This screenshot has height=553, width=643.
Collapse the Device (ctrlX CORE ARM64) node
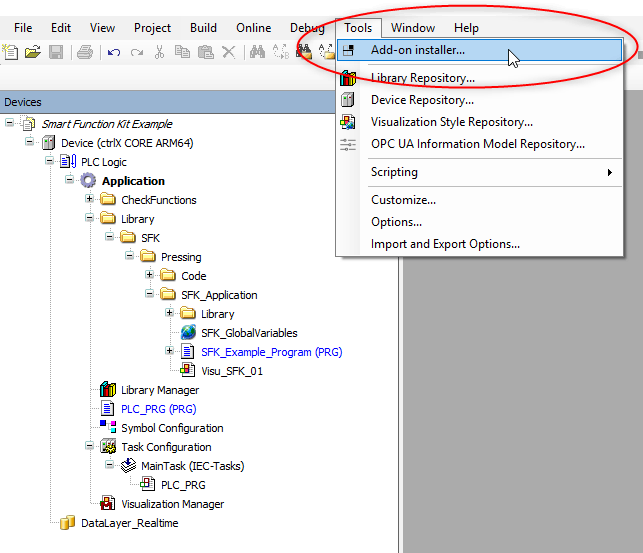click(x=30, y=141)
